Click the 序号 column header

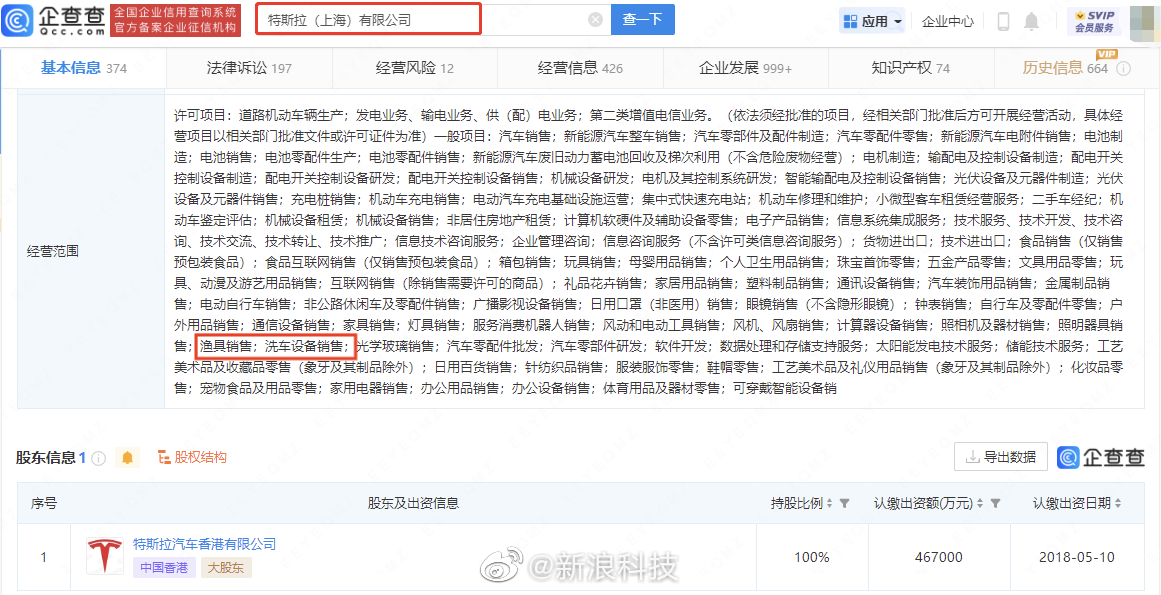tap(44, 503)
